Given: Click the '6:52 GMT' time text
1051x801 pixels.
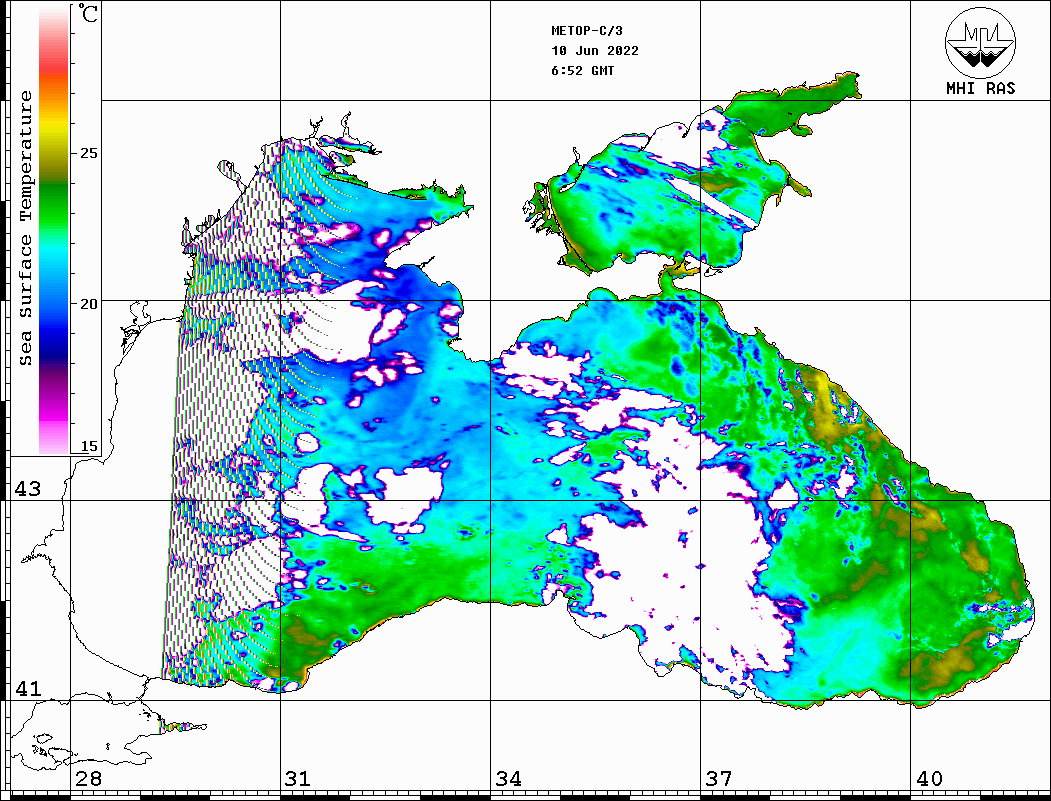Looking at the screenshot, I should click(x=582, y=71).
